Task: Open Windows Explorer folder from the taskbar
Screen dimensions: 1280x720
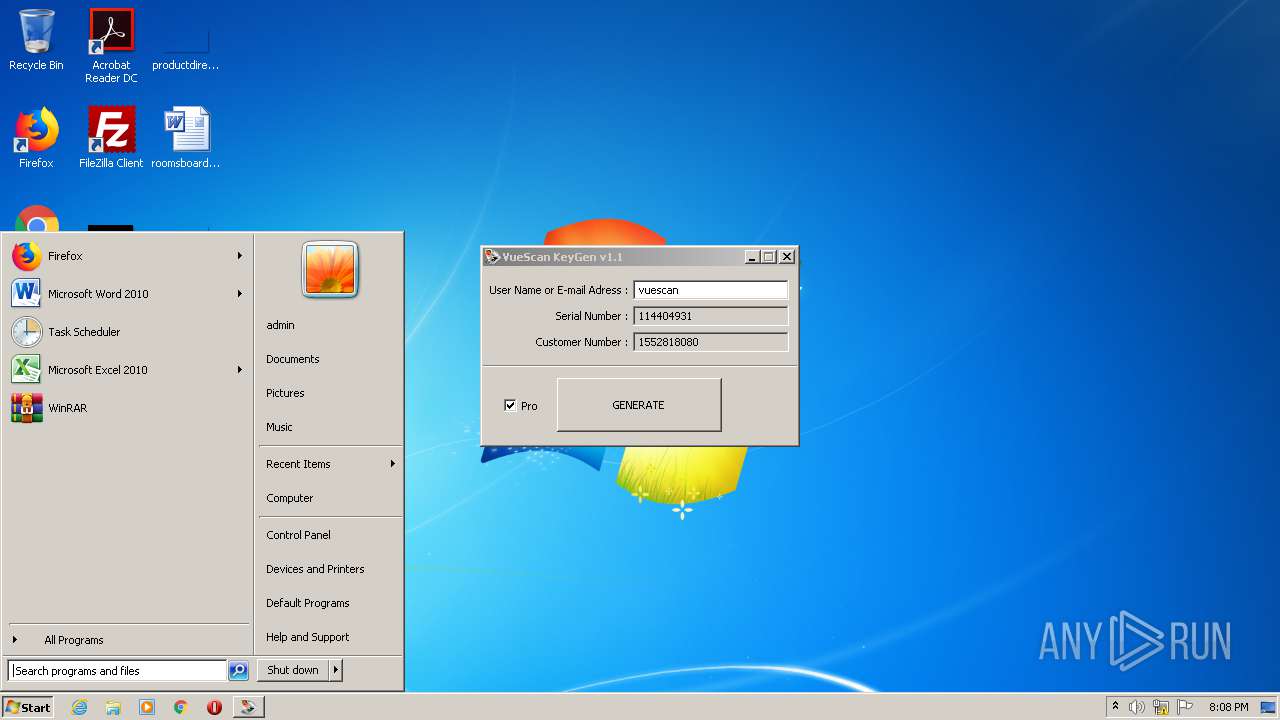Action: tap(113, 707)
